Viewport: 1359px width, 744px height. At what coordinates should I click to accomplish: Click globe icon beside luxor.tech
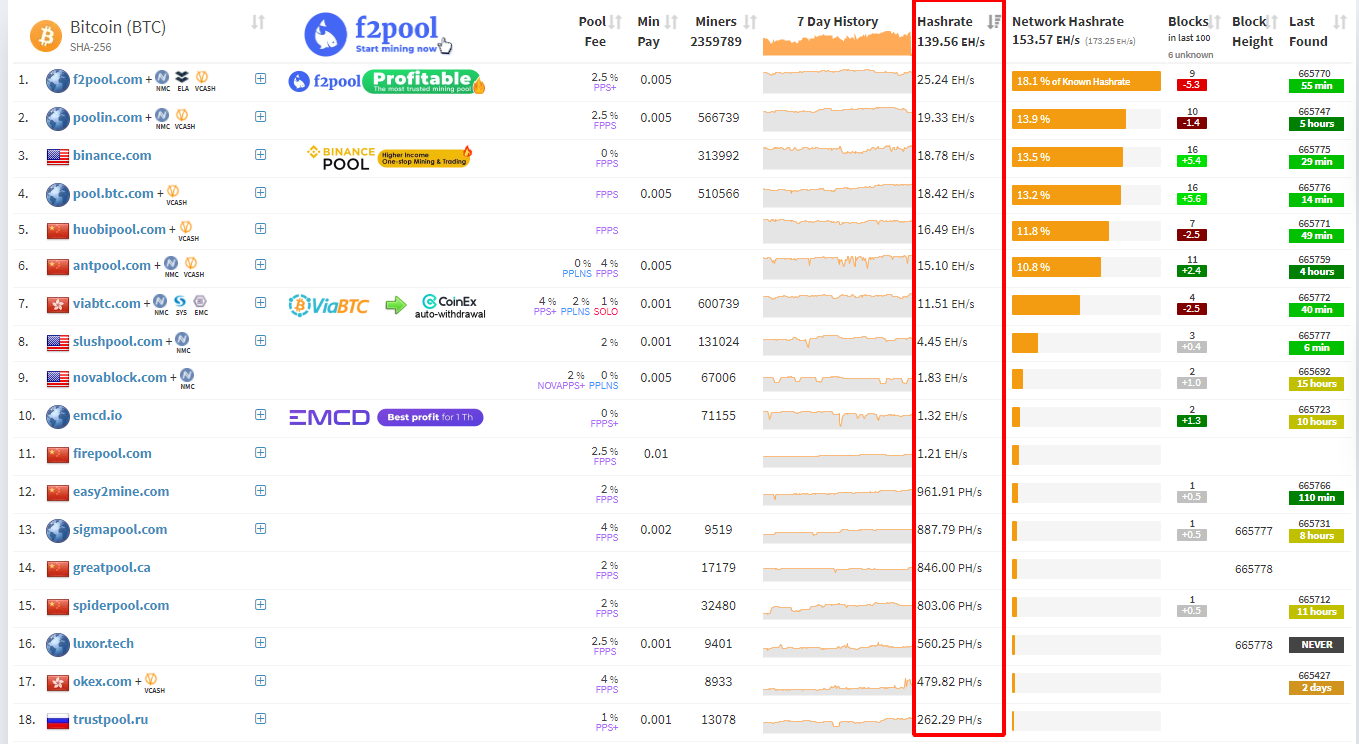(58, 644)
